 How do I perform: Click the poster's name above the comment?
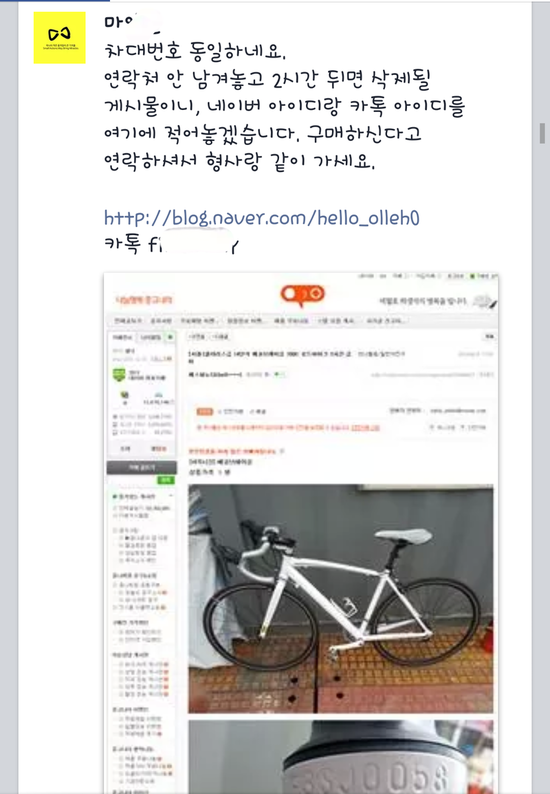[133, 22]
